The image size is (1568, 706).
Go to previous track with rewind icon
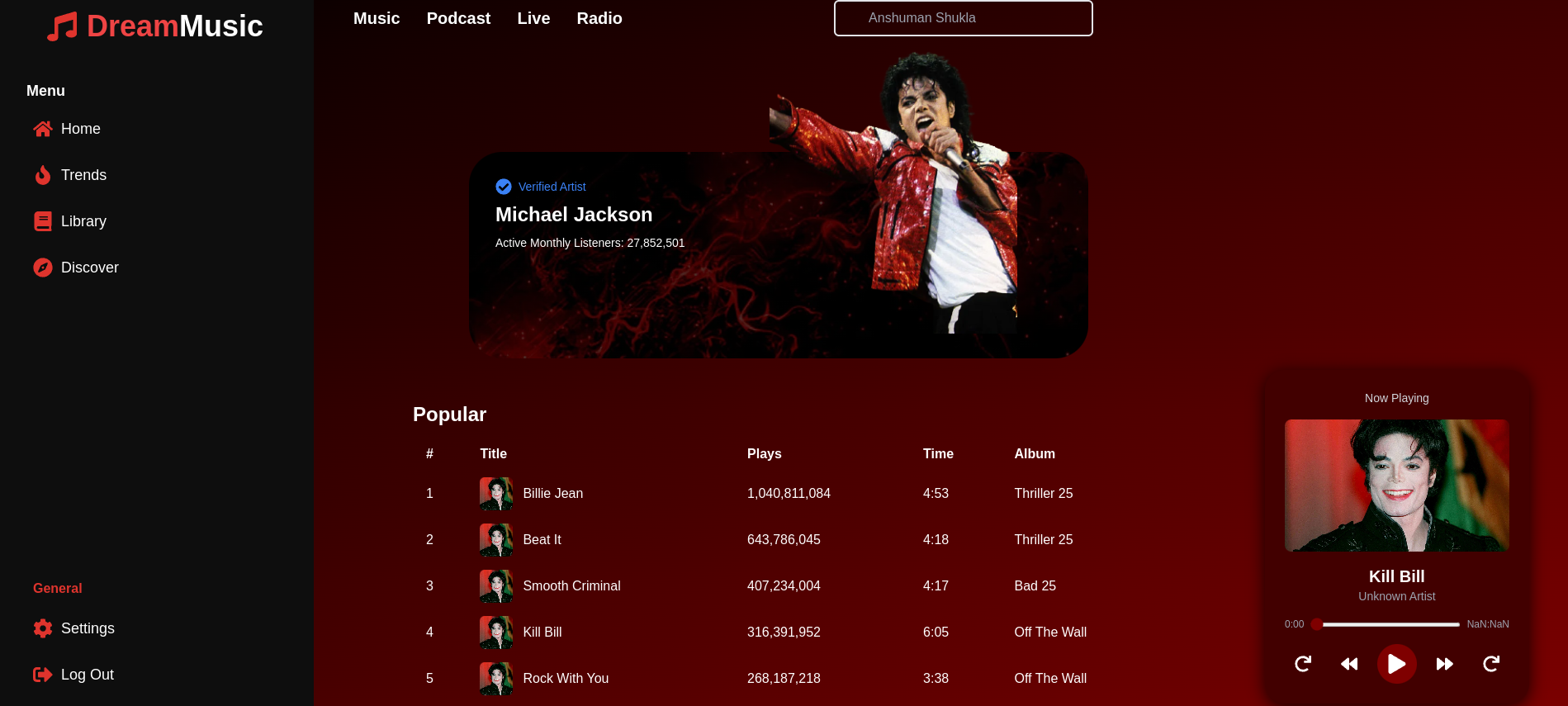pyautogui.click(x=1349, y=664)
